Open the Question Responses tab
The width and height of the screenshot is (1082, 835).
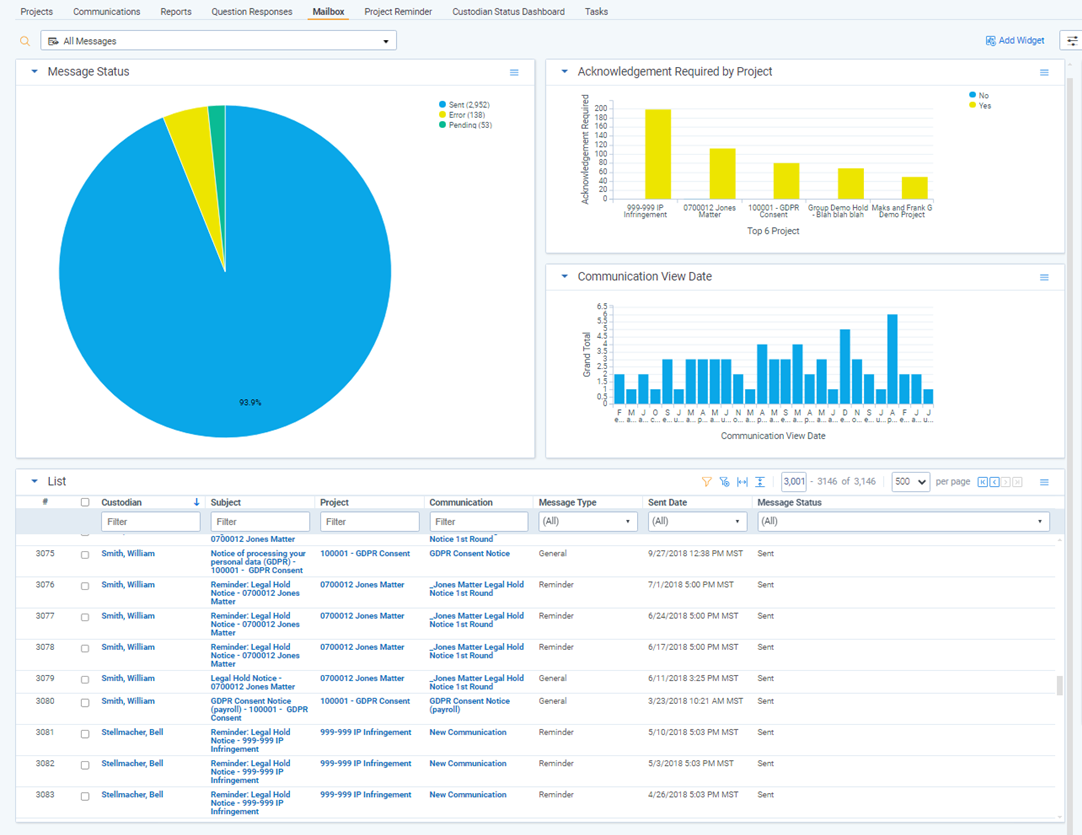(x=252, y=12)
